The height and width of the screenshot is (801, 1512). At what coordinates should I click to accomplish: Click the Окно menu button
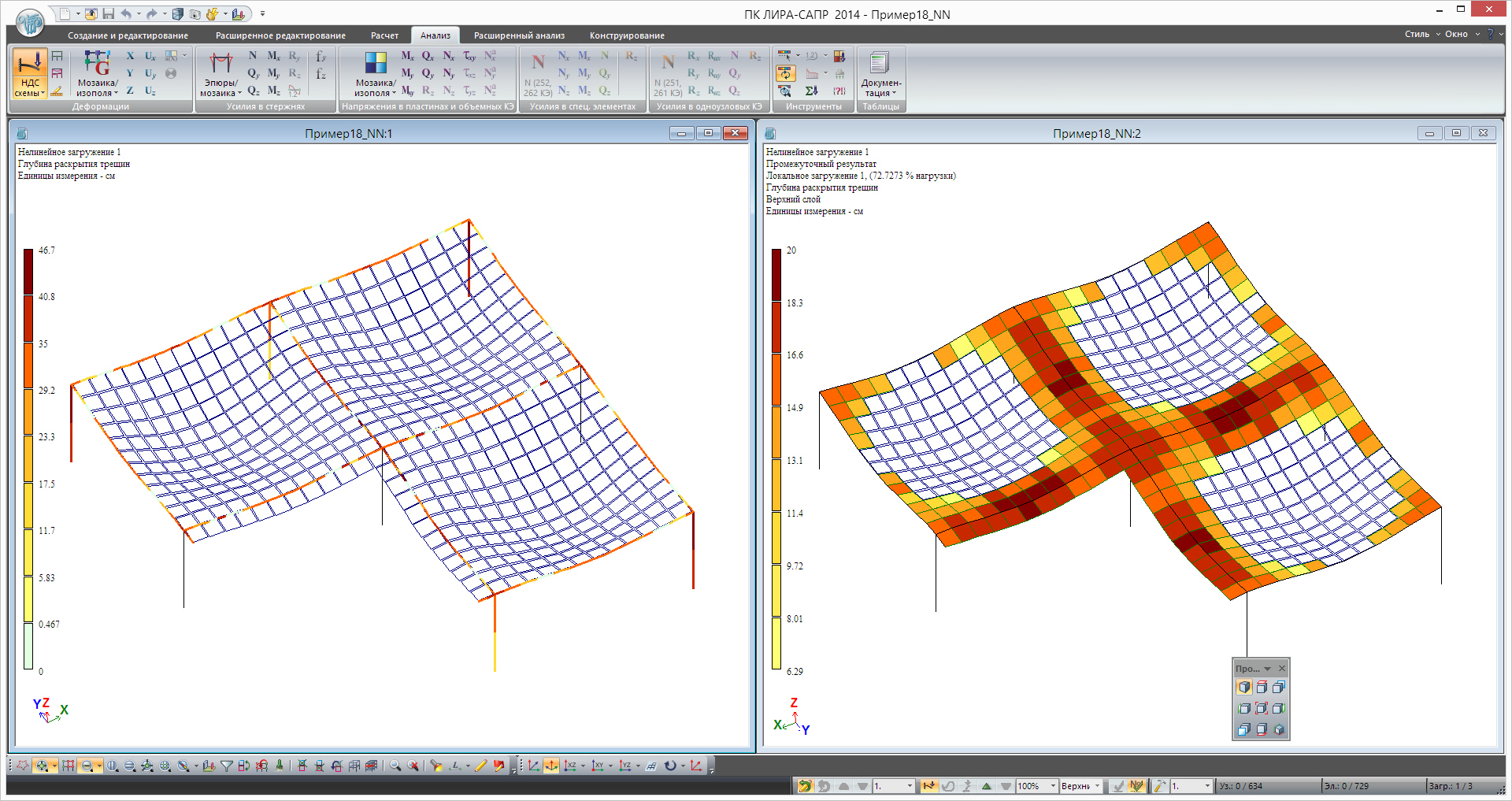pyautogui.click(x=1456, y=34)
